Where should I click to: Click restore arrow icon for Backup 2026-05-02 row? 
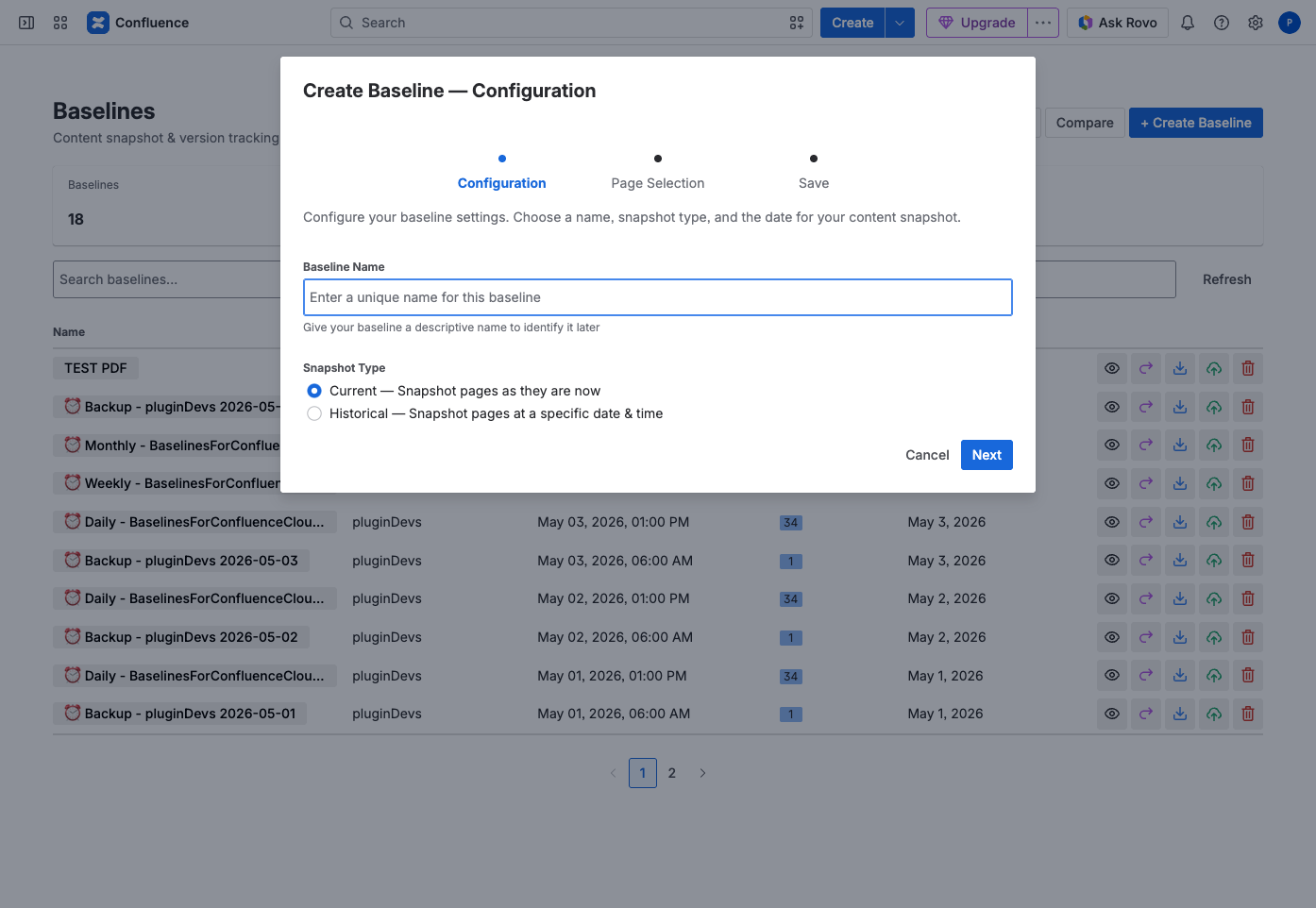(x=1146, y=637)
